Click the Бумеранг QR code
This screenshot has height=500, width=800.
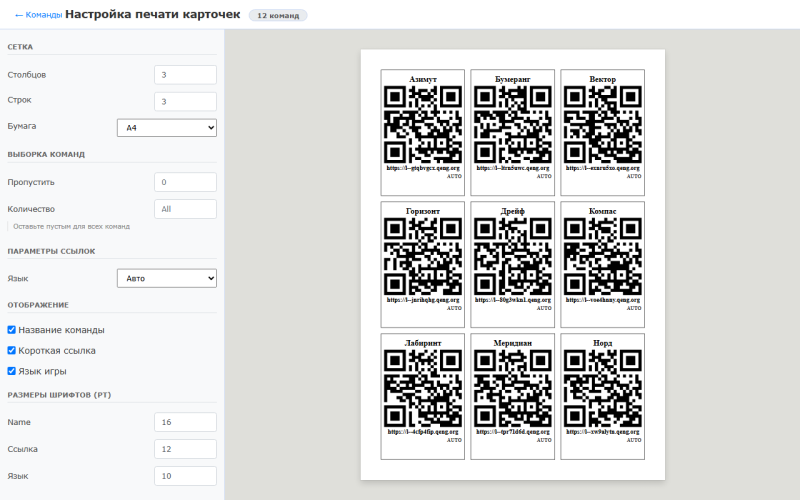click(x=513, y=124)
